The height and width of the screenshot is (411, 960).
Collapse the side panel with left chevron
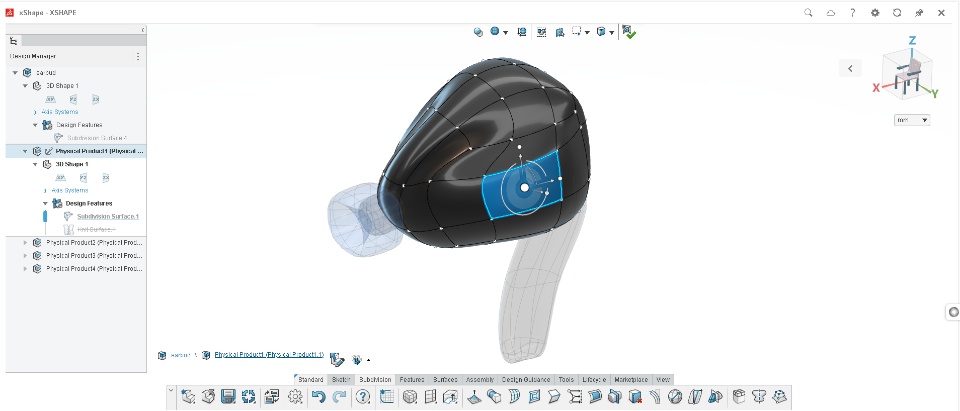click(143, 30)
